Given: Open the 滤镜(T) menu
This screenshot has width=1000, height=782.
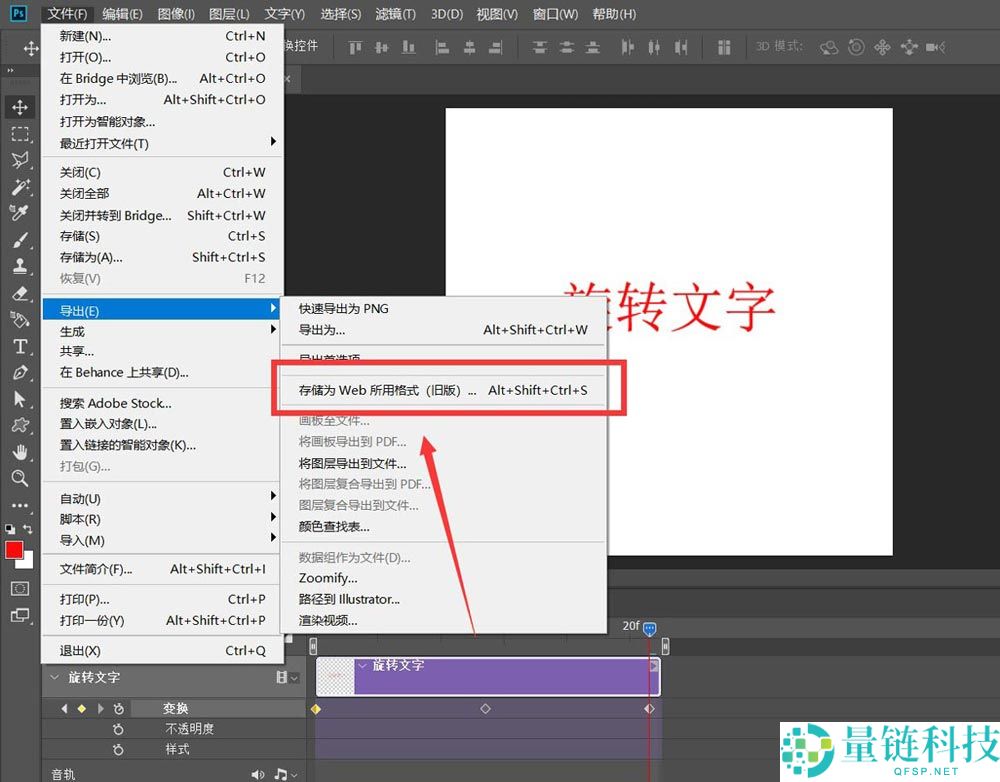Looking at the screenshot, I should point(395,14).
